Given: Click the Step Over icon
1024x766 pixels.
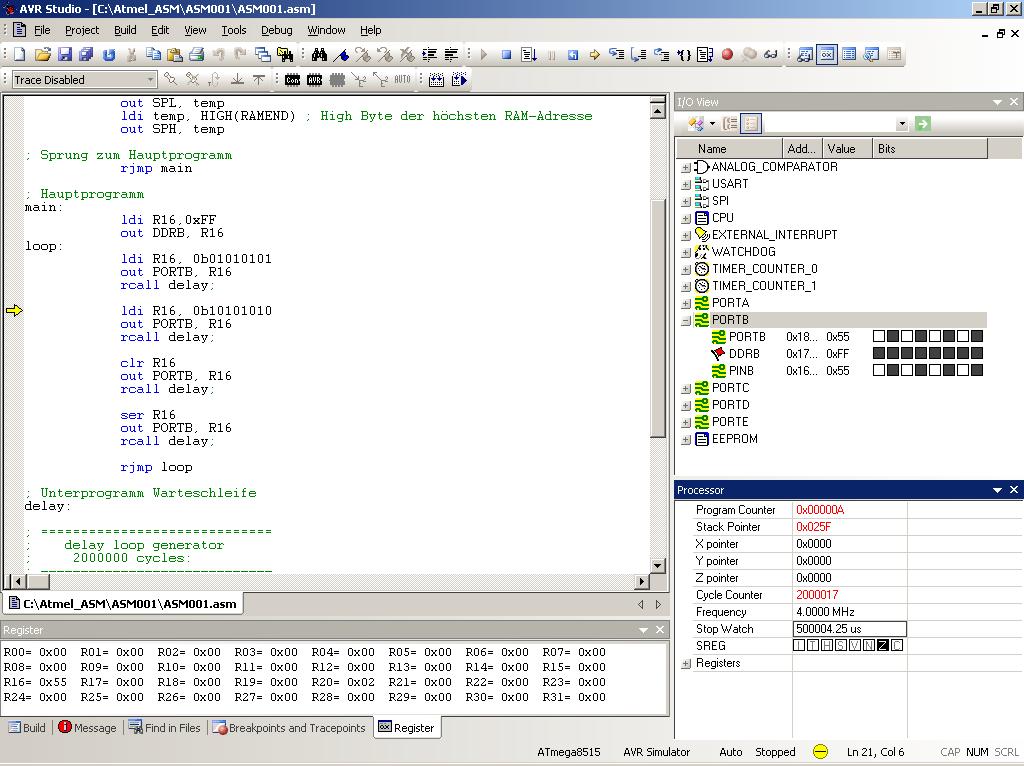Looking at the screenshot, I should pyautogui.click(x=639, y=55).
